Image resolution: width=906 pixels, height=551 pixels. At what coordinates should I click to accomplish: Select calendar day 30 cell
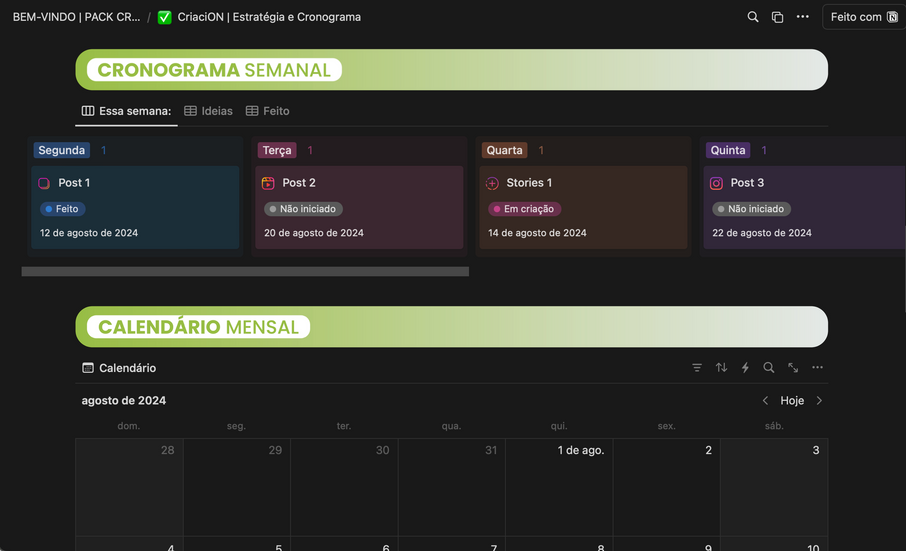(344, 487)
